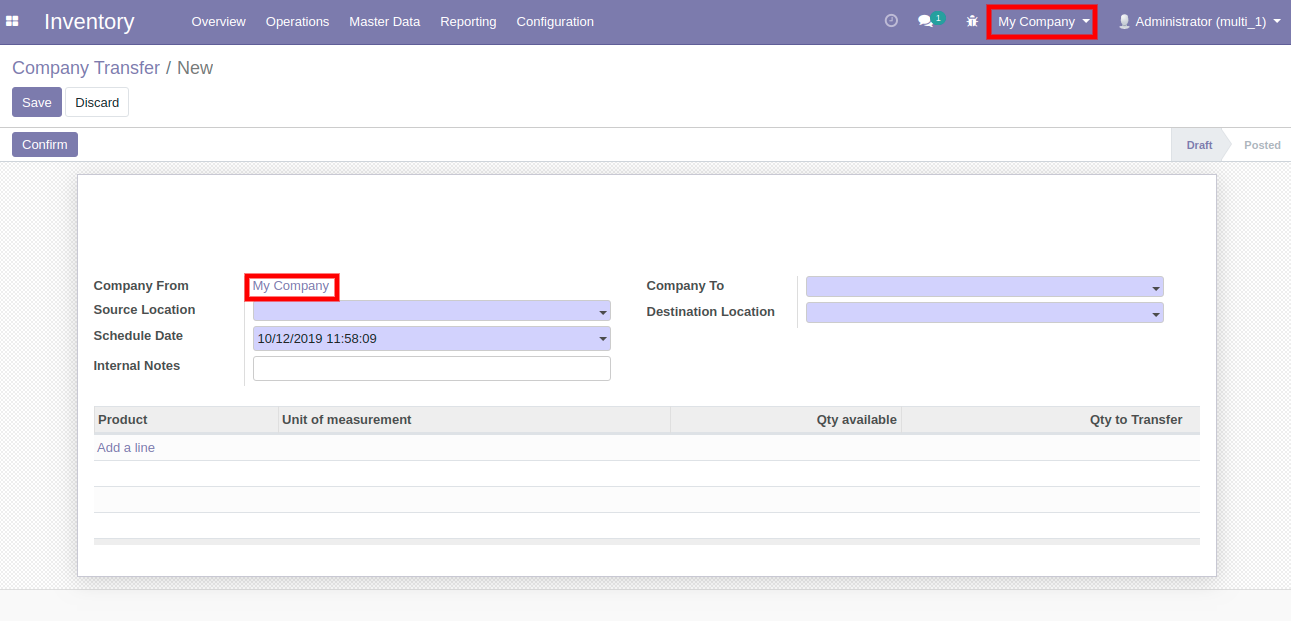Screen dimensions: 1291x621
Task: Open the chat messages icon
Action: 925,21
